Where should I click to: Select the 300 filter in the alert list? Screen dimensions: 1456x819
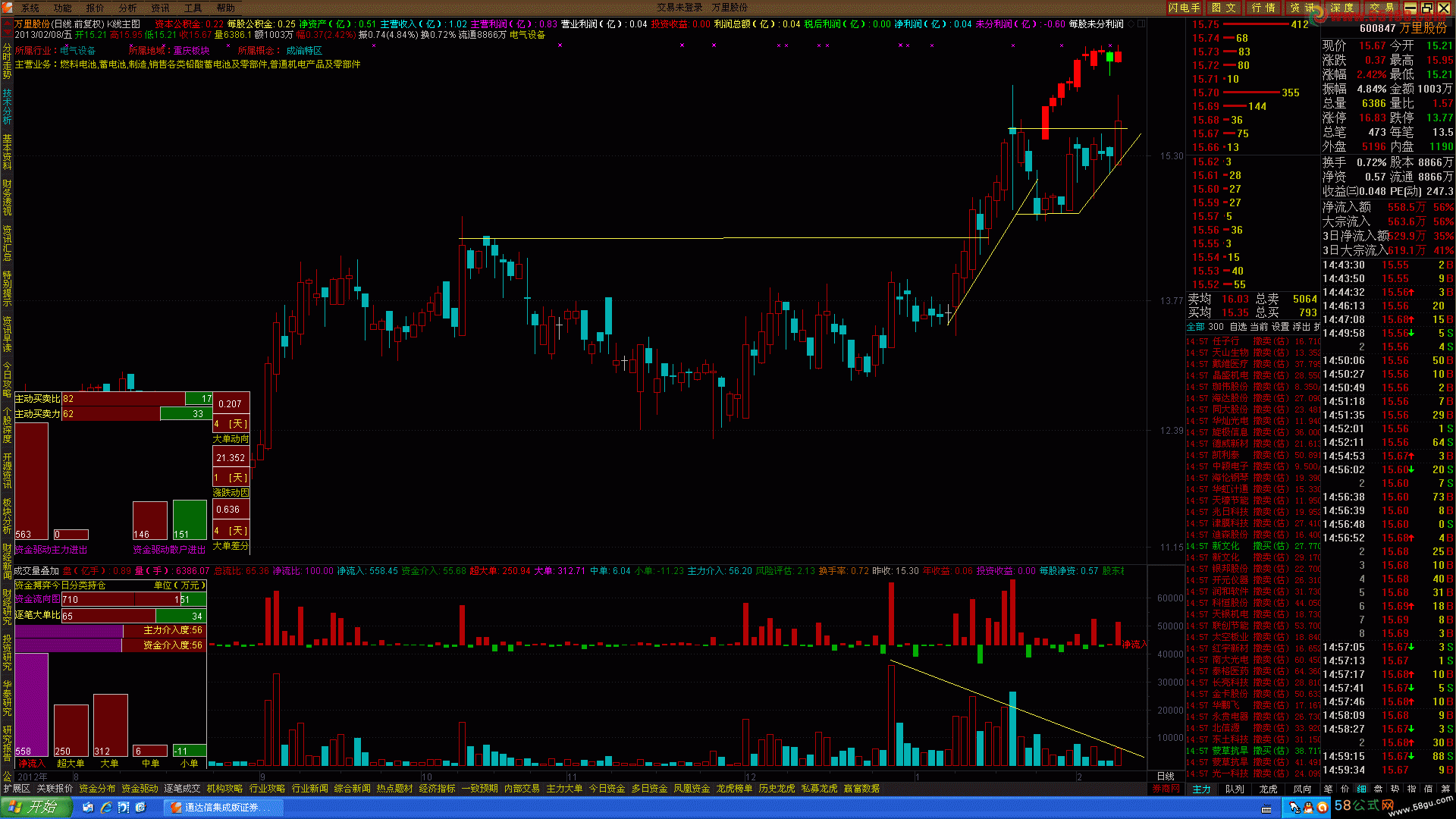(x=1216, y=327)
